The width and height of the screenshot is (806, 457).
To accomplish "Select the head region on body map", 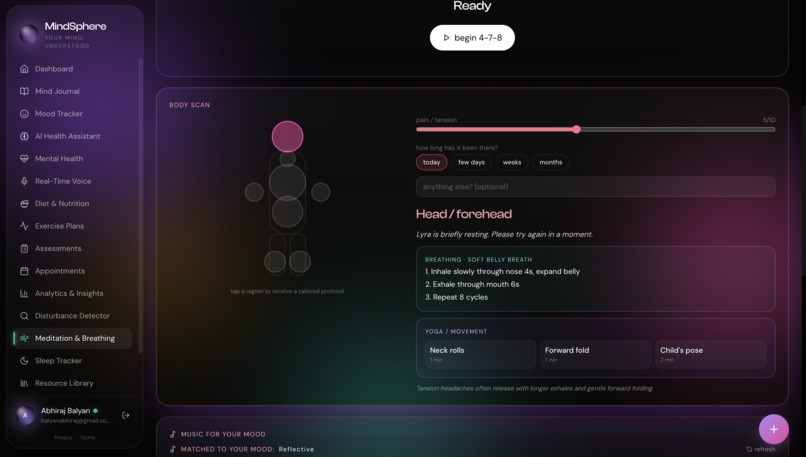I will (x=287, y=137).
